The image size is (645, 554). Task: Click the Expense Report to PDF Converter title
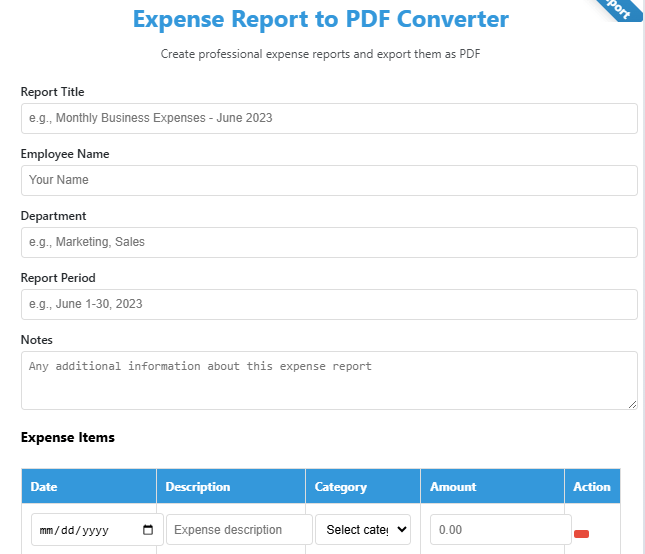coord(321,19)
